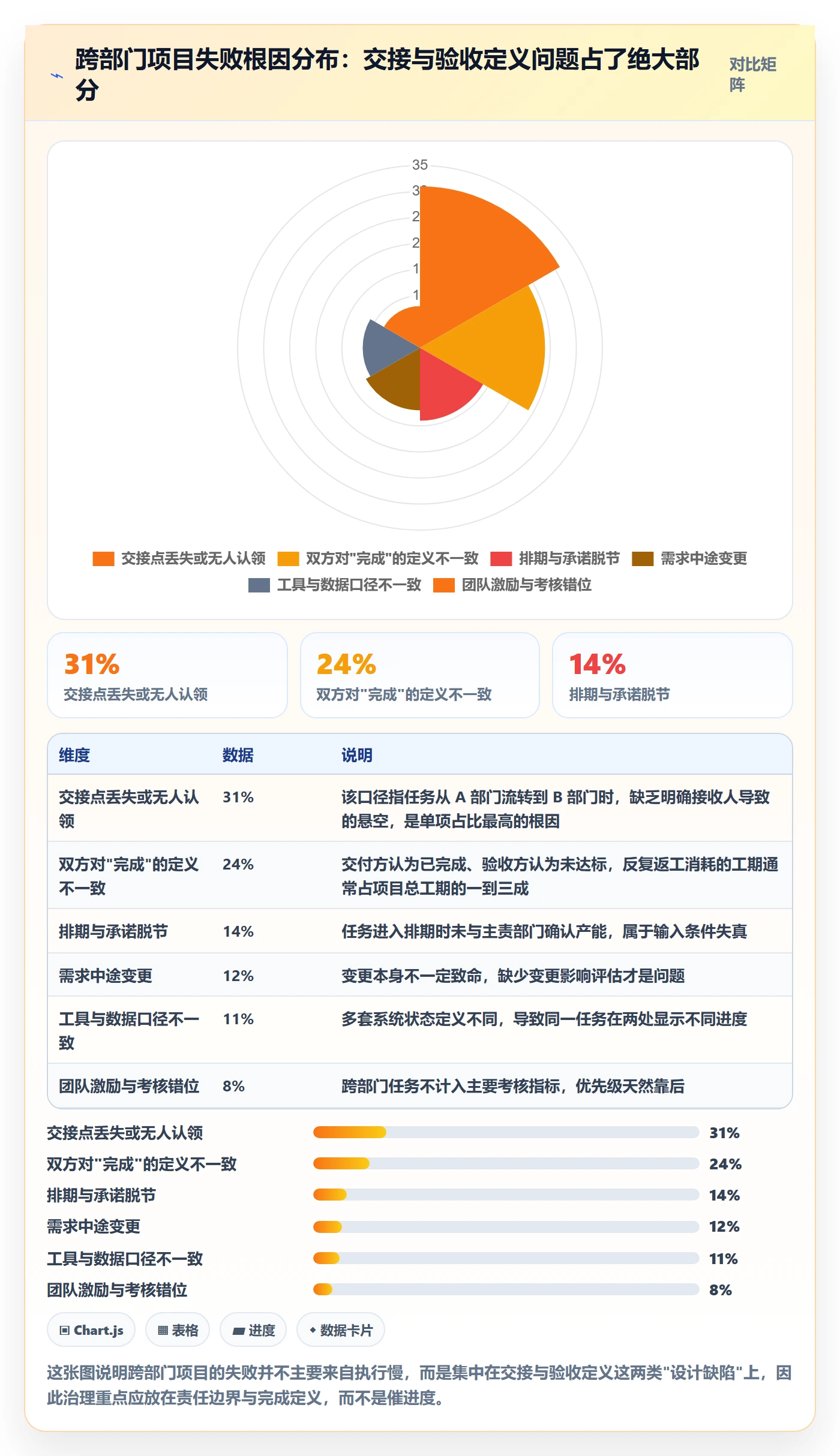Click the description starting 任务进入排期时
840x1456 pixels.
click(x=544, y=931)
